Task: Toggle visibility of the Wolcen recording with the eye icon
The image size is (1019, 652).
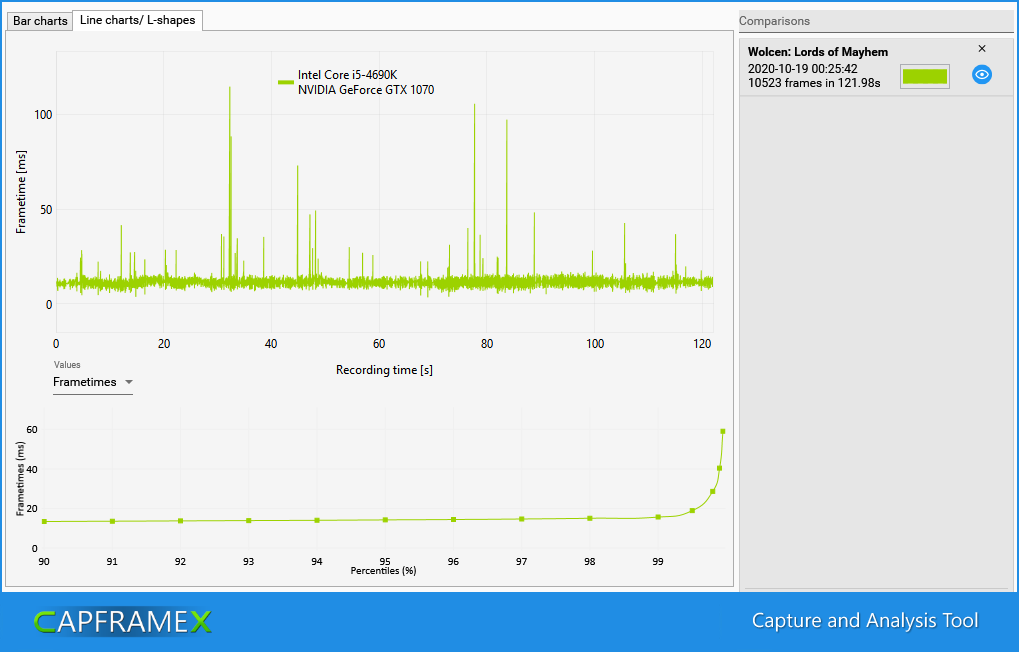Action: point(981,75)
